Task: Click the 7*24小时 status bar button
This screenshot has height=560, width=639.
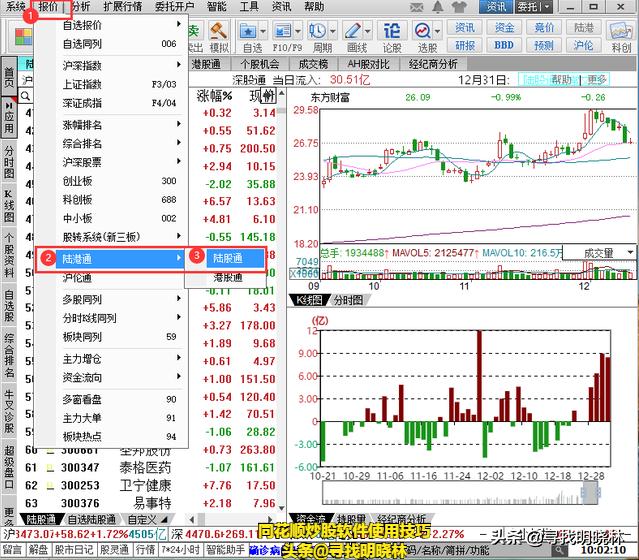Action: click(x=181, y=550)
